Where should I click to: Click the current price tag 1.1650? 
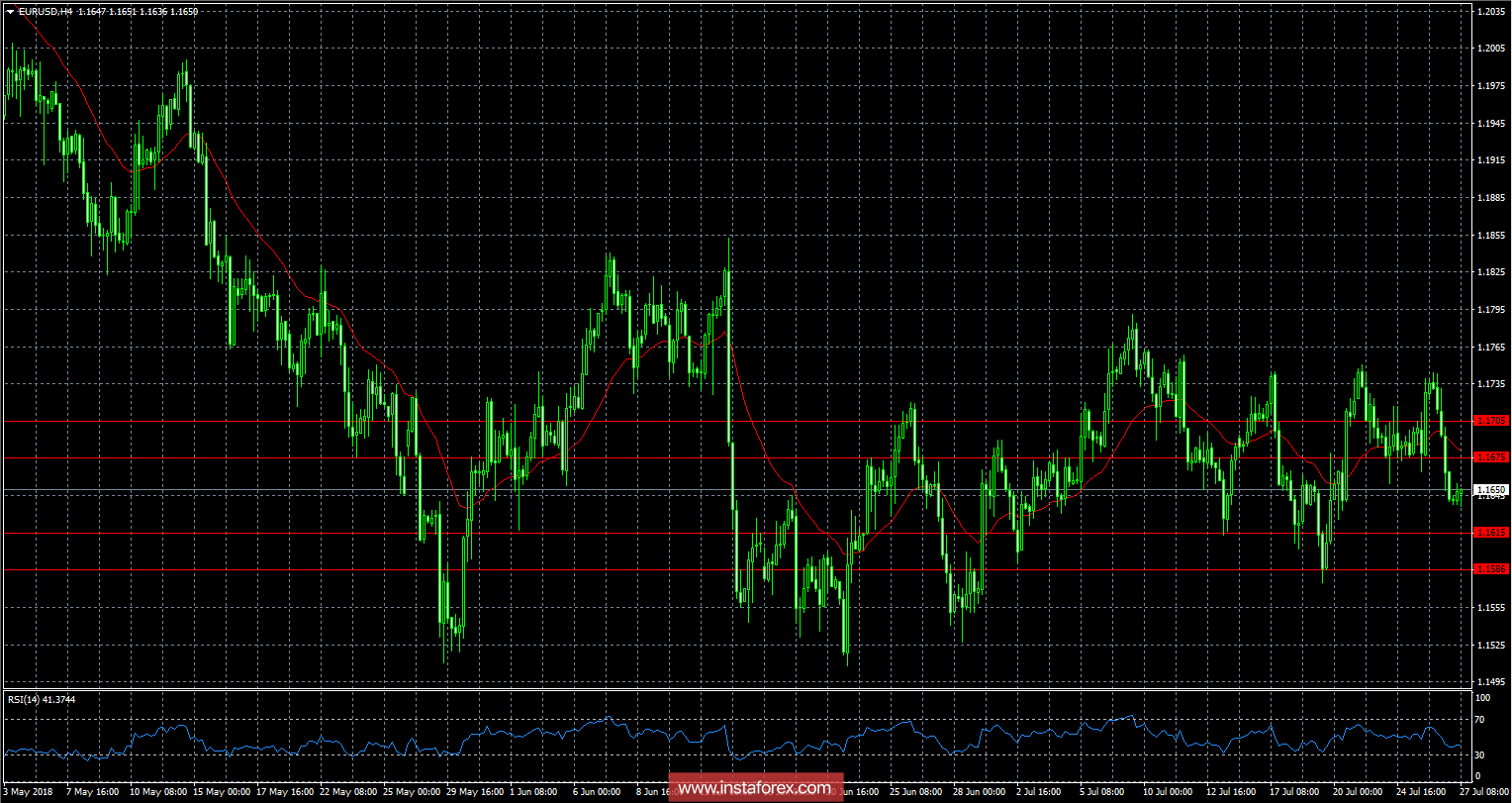click(x=1490, y=489)
